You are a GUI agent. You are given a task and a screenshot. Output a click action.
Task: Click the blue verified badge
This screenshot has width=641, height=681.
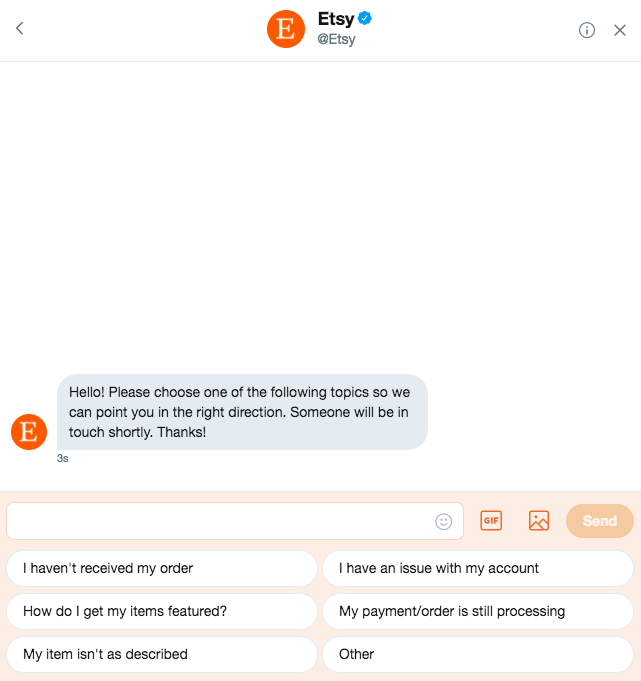[365, 18]
